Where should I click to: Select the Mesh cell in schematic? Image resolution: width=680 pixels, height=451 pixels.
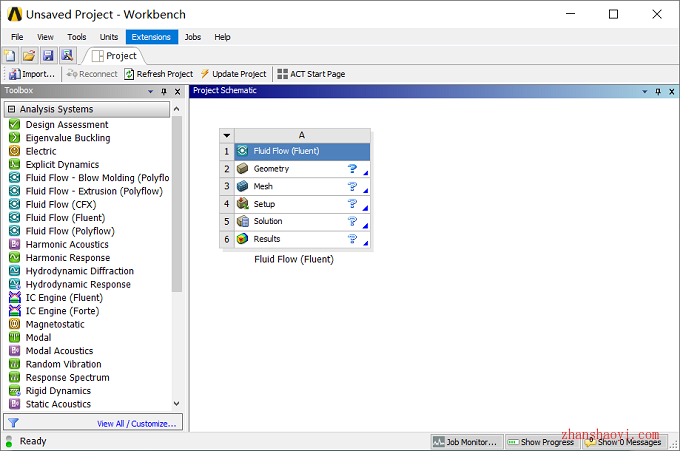pyautogui.click(x=303, y=186)
